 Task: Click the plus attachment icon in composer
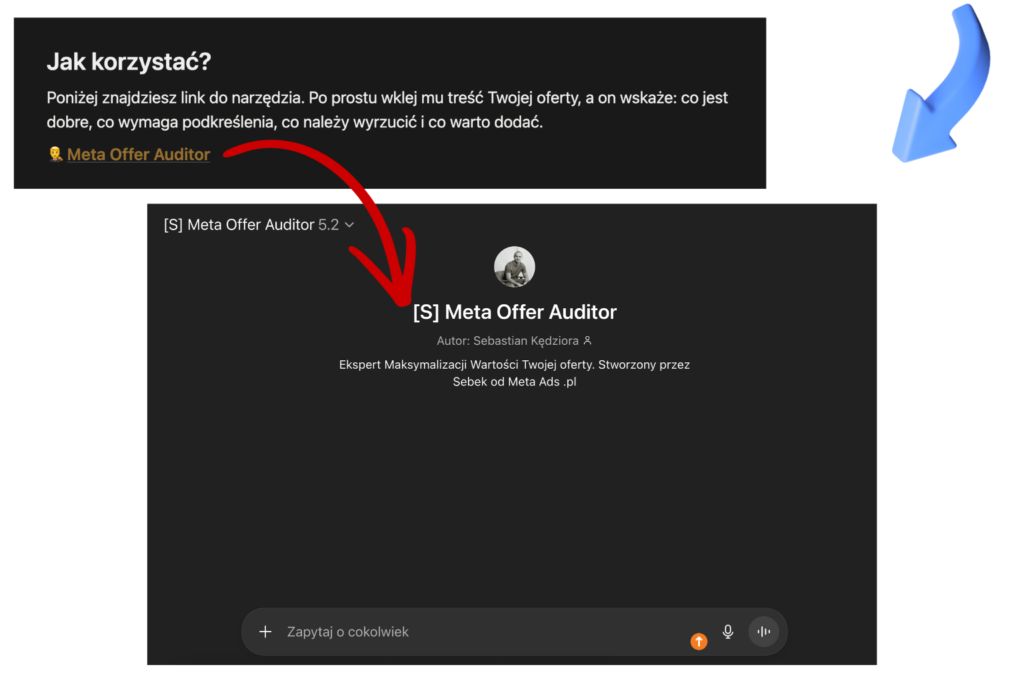(x=265, y=631)
